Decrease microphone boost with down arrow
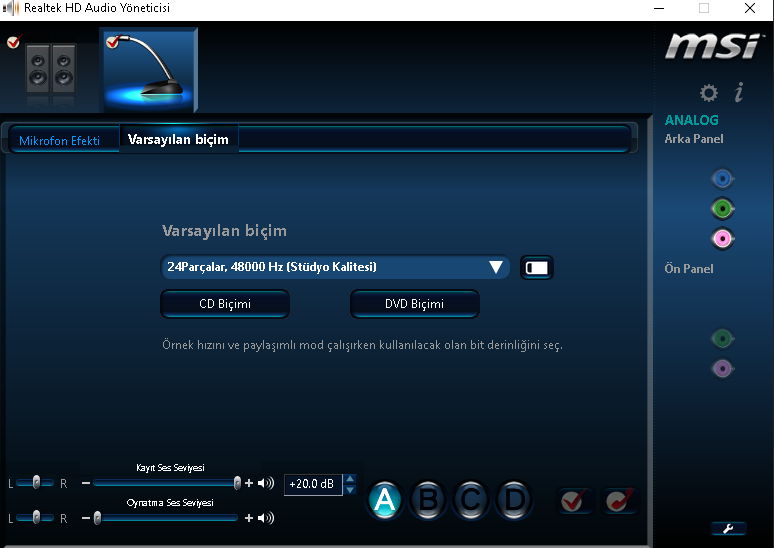Screen dimensions: 774x548 (x=350, y=490)
